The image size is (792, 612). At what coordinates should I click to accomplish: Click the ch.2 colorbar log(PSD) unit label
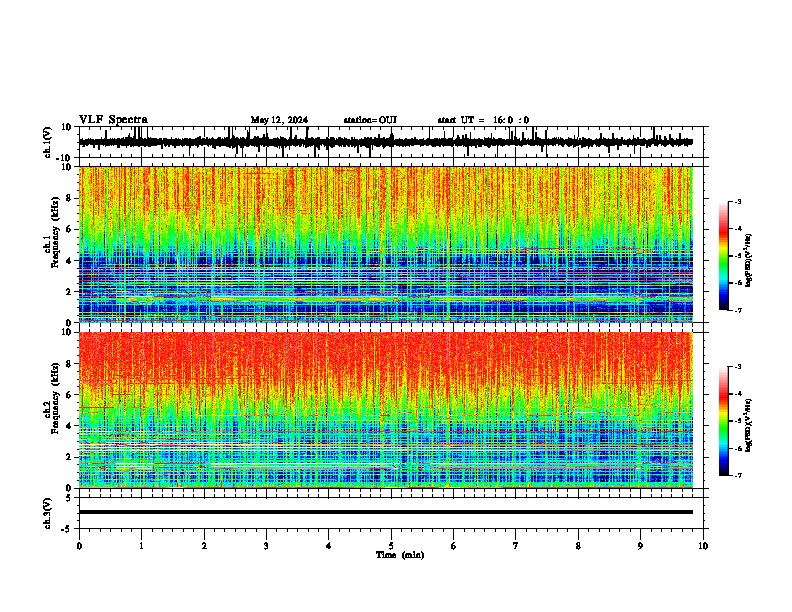tap(748, 425)
